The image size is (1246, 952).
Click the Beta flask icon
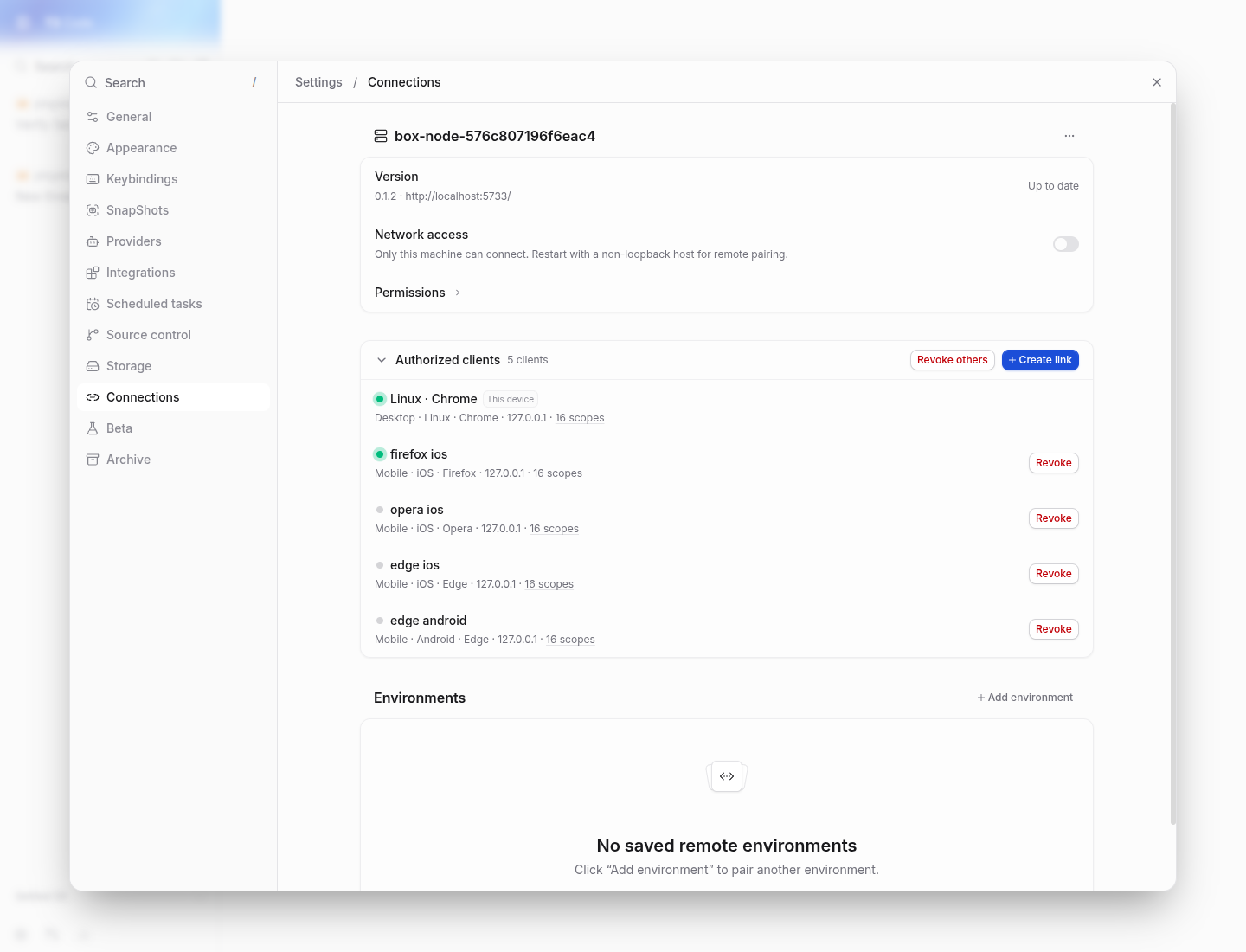[x=93, y=428]
